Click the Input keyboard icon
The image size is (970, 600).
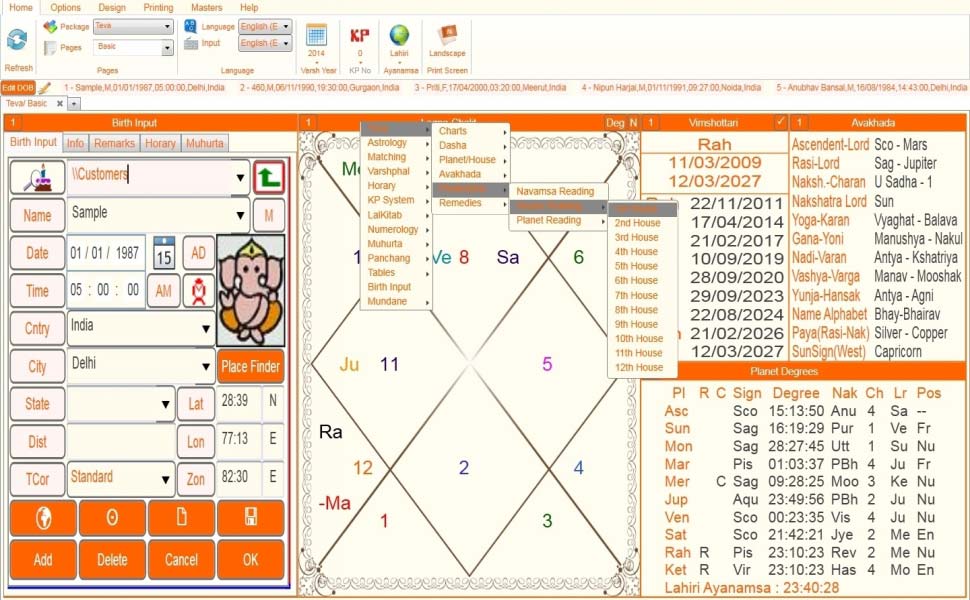191,43
